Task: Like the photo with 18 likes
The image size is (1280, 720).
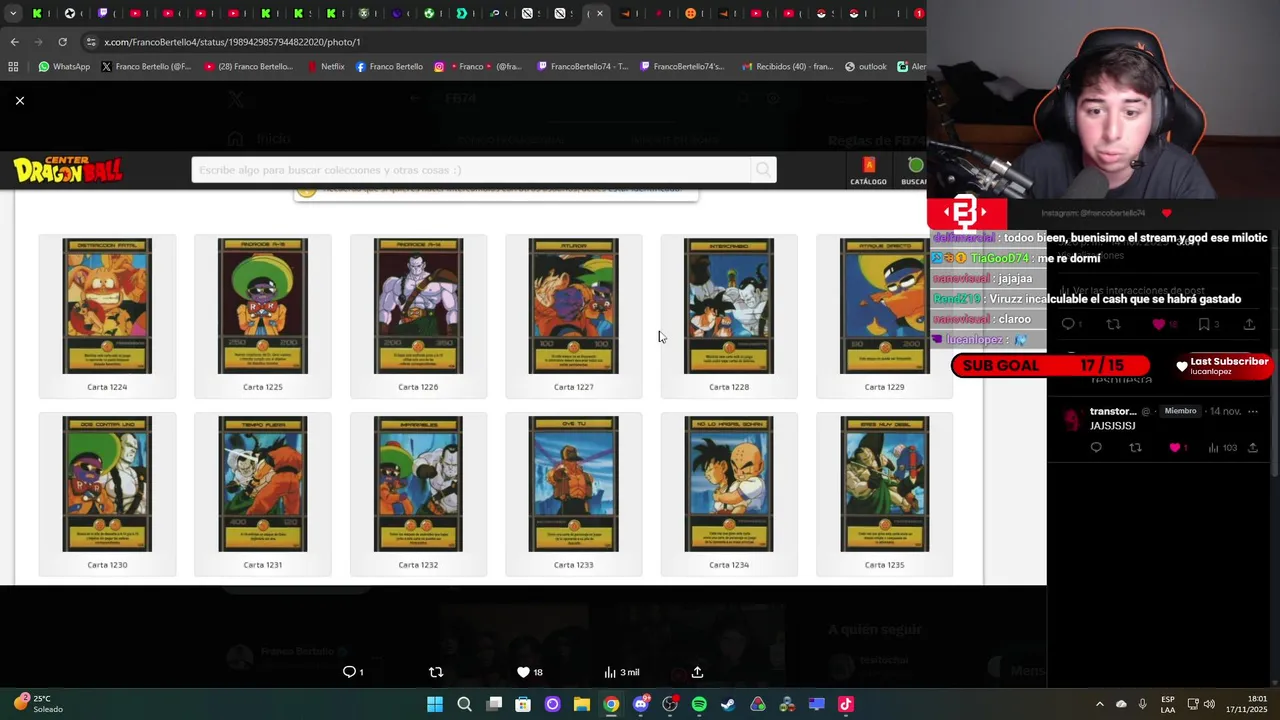Action: point(530,672)
